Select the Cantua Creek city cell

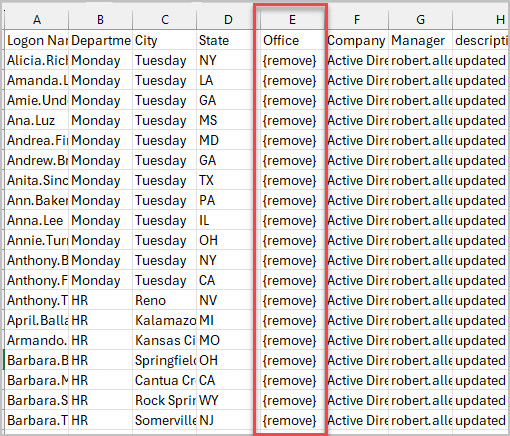(x=165, y=380)
